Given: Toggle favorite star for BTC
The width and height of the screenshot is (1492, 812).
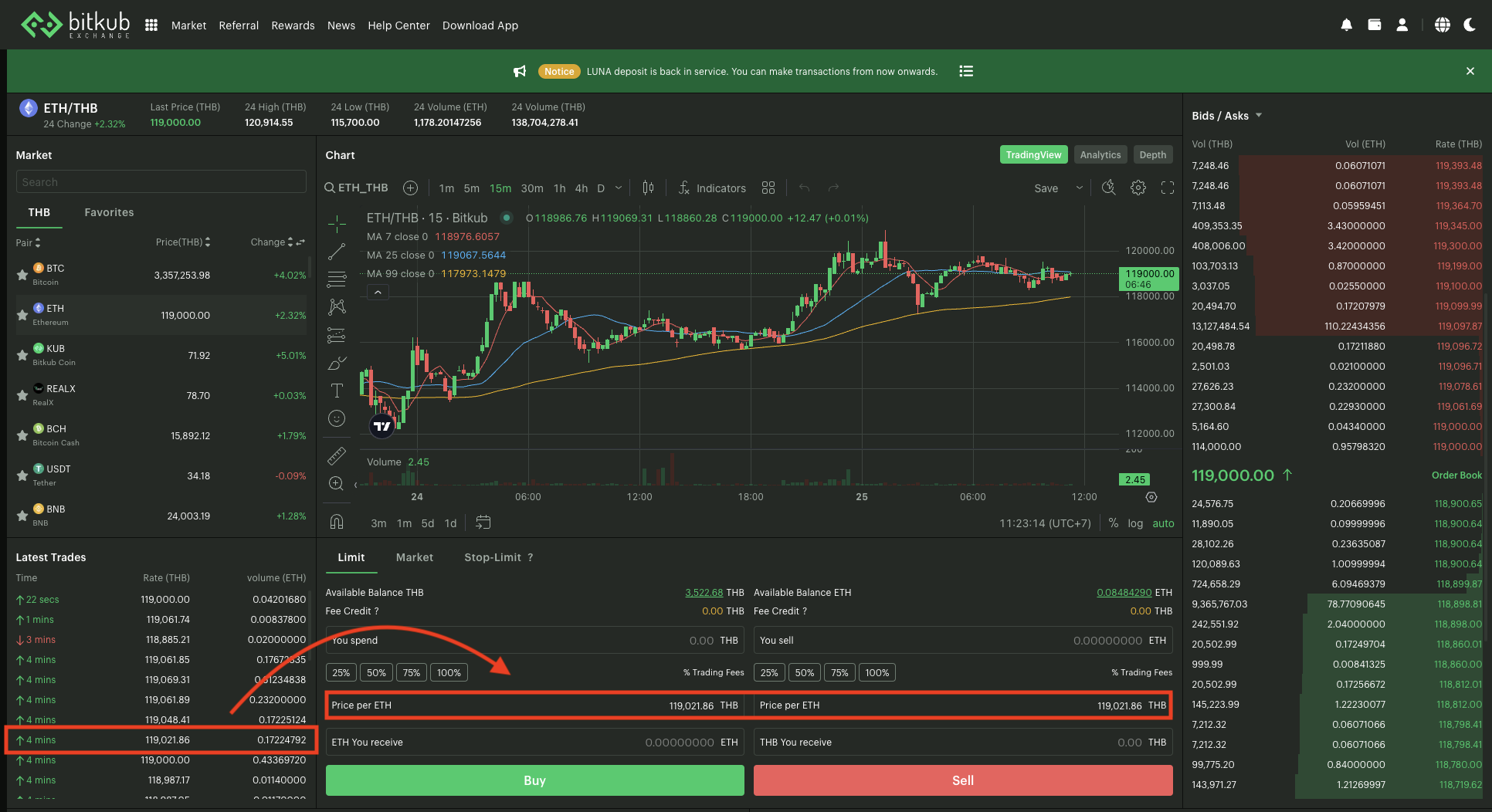Looking at the screenshot, I should [x=22, y=275].
